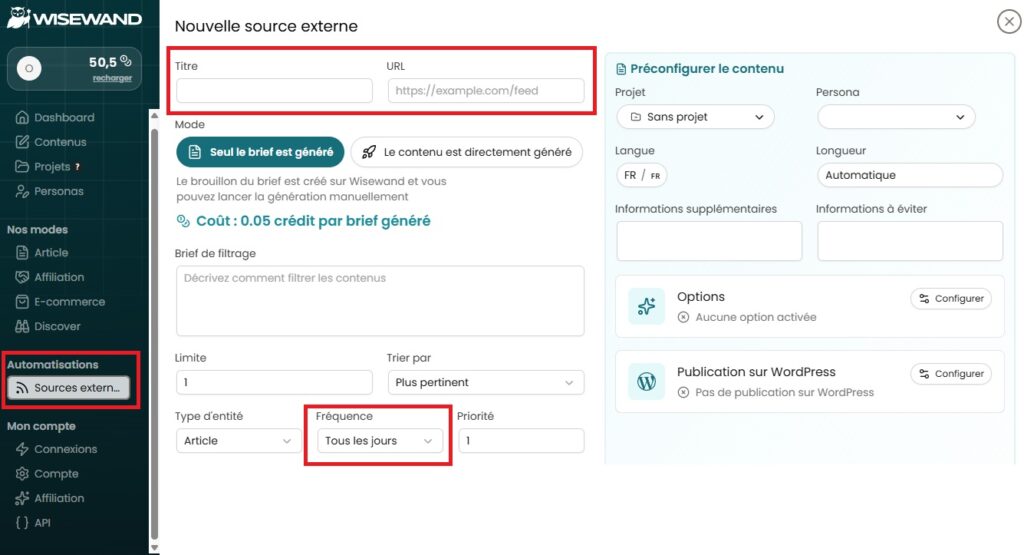Click the Informations à éviter text box
Screen dimensions: 1024x555
(910, 241)
